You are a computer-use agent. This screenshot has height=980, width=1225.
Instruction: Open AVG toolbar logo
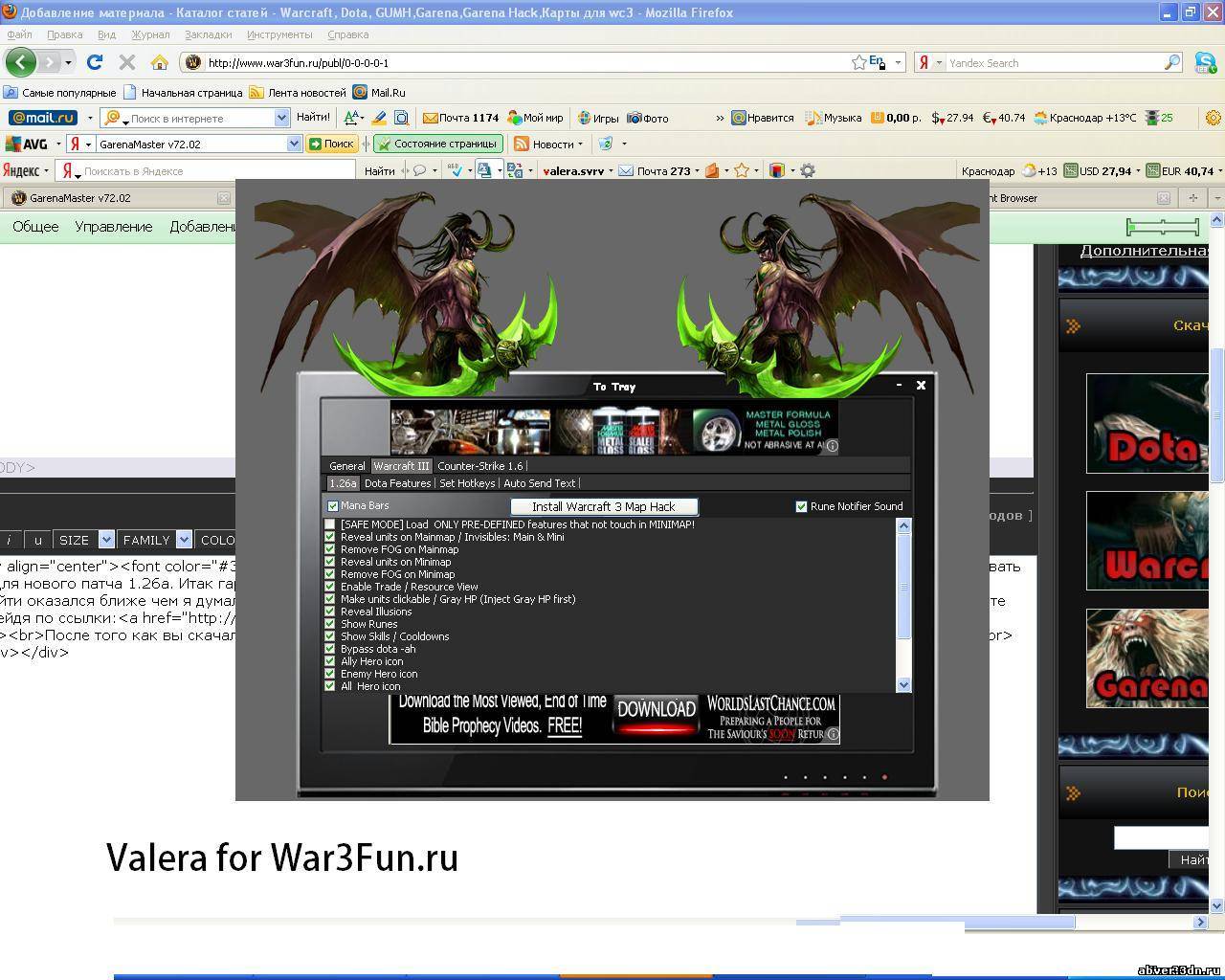tap(27, 144)
